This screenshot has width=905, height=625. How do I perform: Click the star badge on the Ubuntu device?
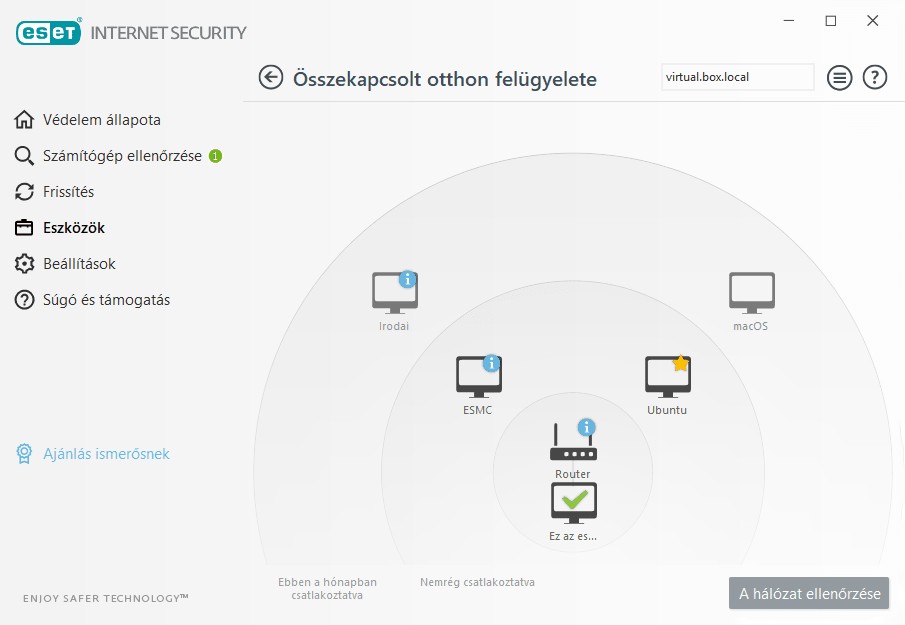coord(680,363)
